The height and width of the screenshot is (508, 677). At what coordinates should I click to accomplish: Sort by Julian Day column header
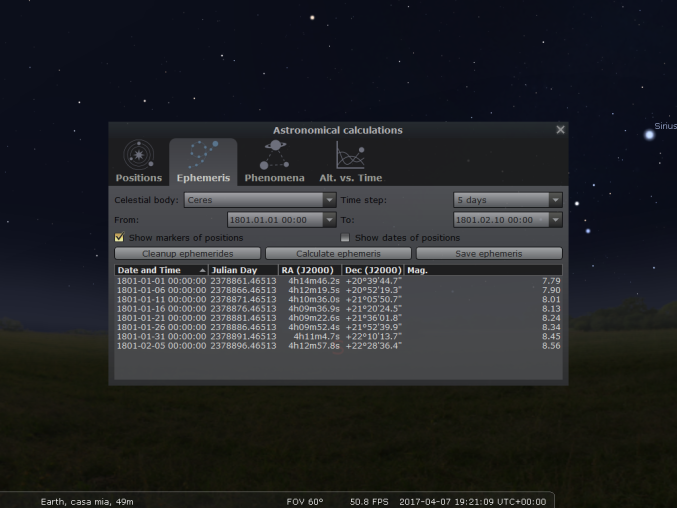(244, 270)
